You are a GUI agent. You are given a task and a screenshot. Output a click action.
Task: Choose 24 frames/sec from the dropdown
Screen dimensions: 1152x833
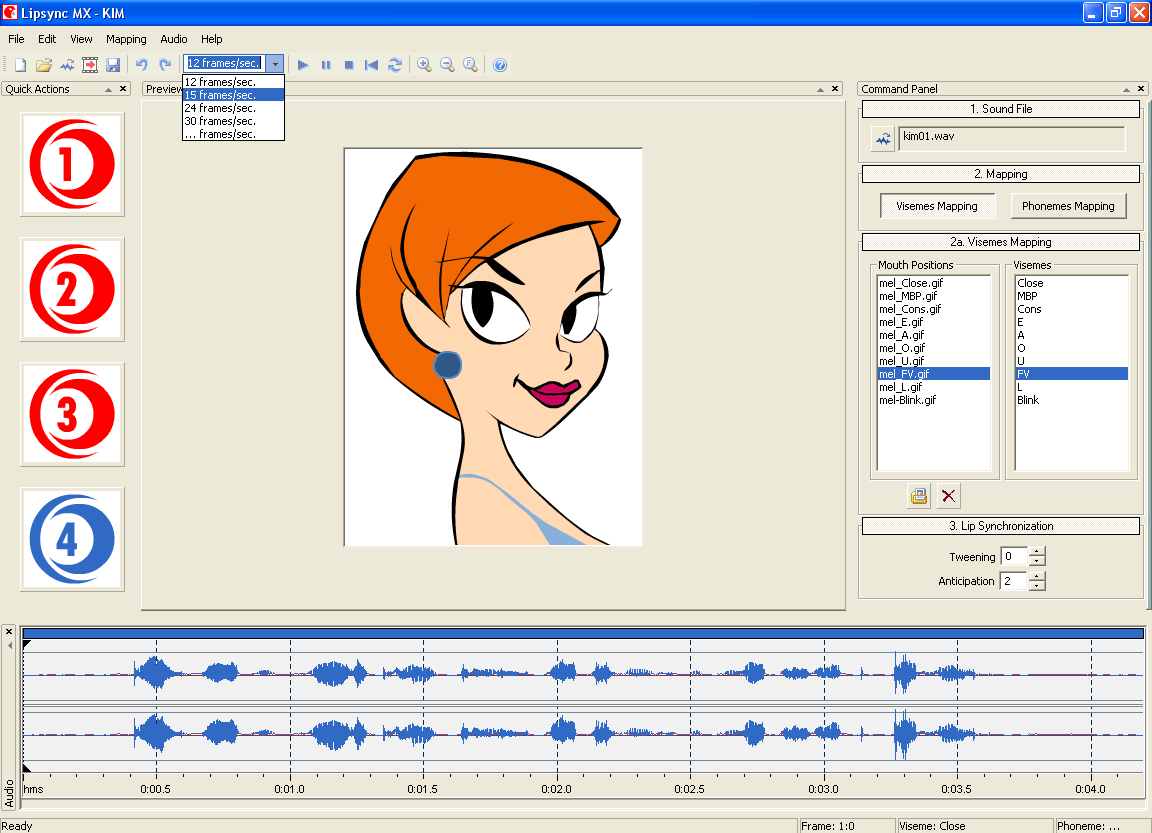(x=218, y=107)
